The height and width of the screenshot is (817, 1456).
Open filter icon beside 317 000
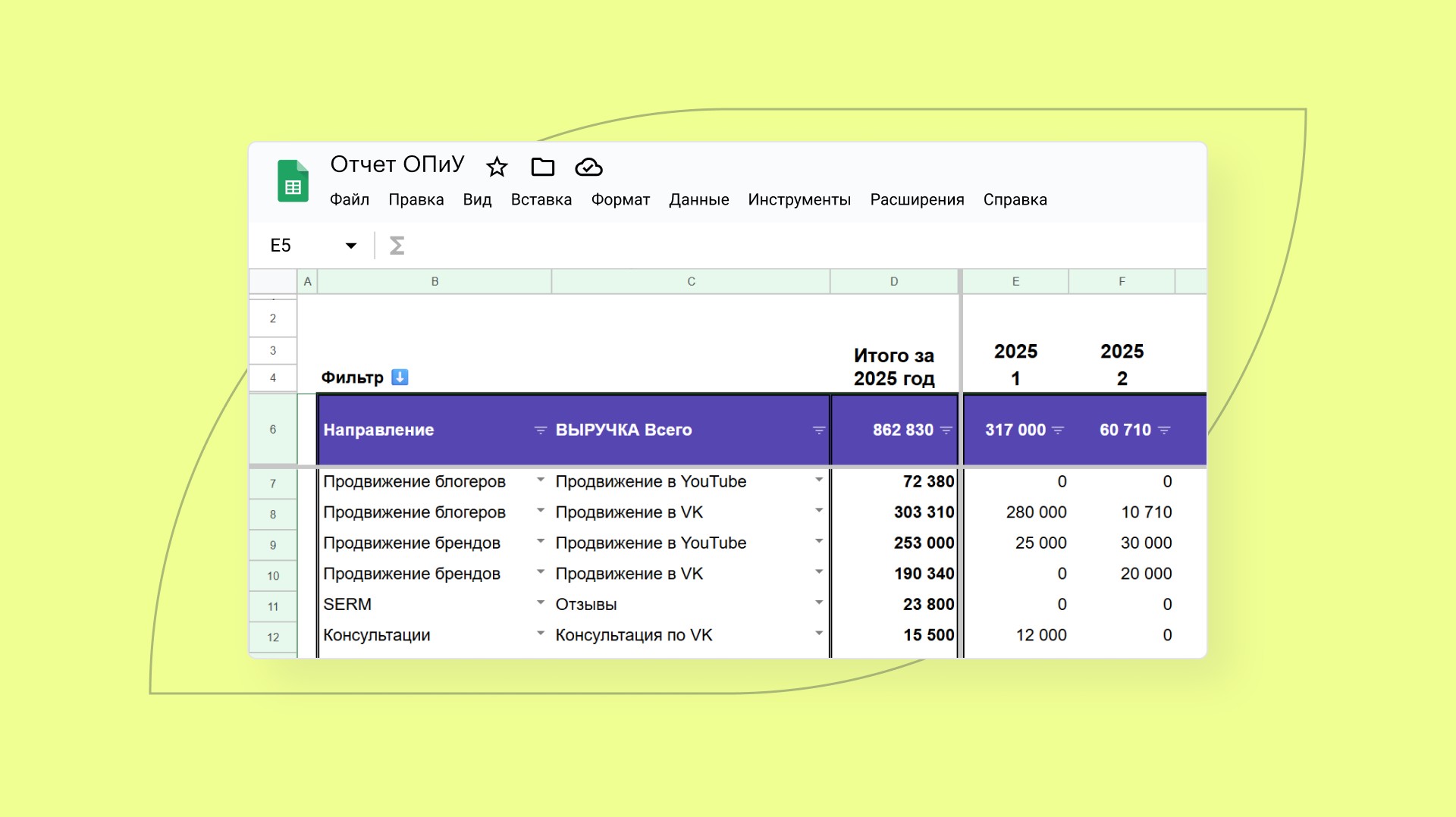coord(1058,430)
